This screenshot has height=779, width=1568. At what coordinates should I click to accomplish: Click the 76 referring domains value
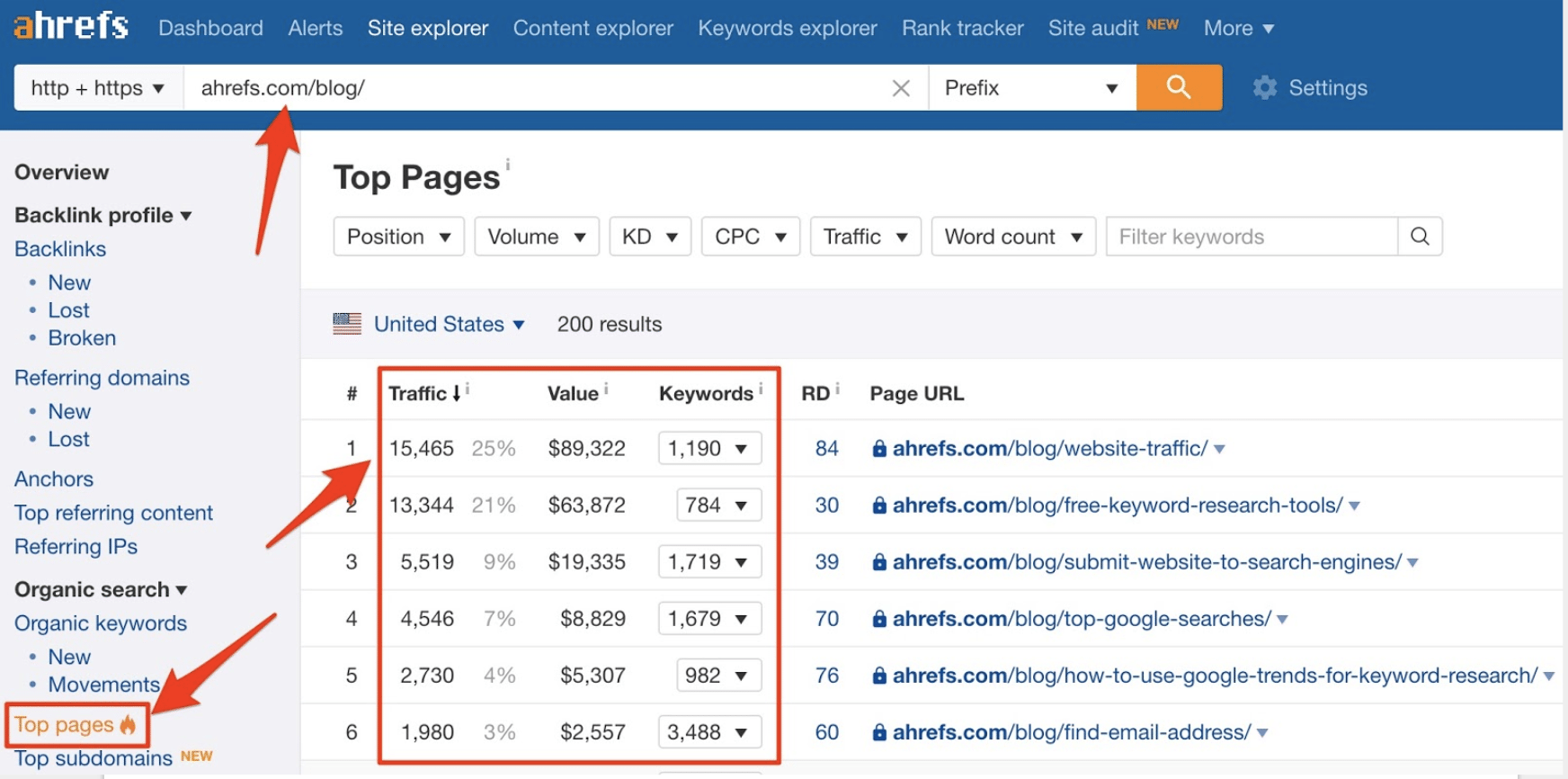click(826, 675)
